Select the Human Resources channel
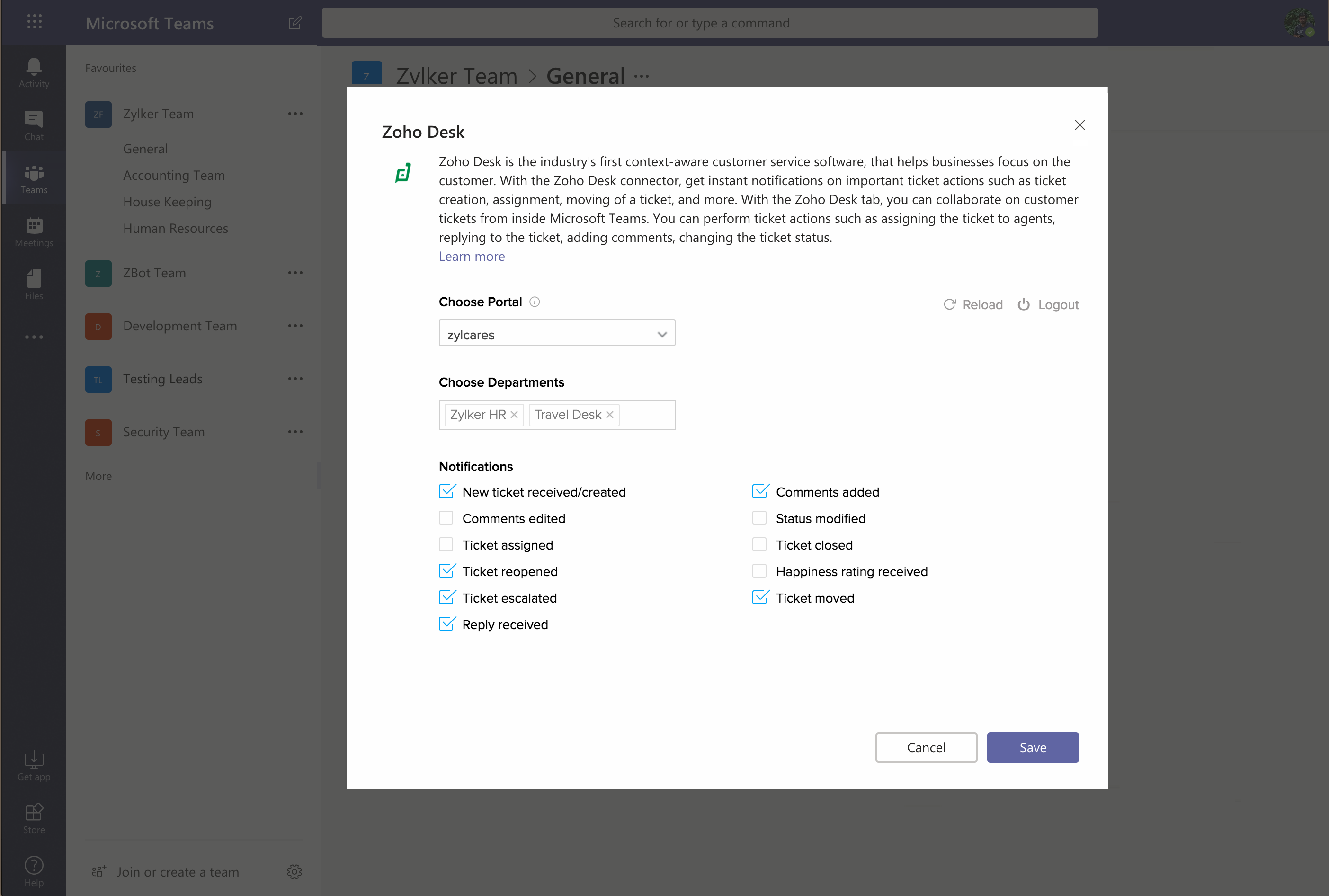 pyautogui.click(x=176, y=229)
